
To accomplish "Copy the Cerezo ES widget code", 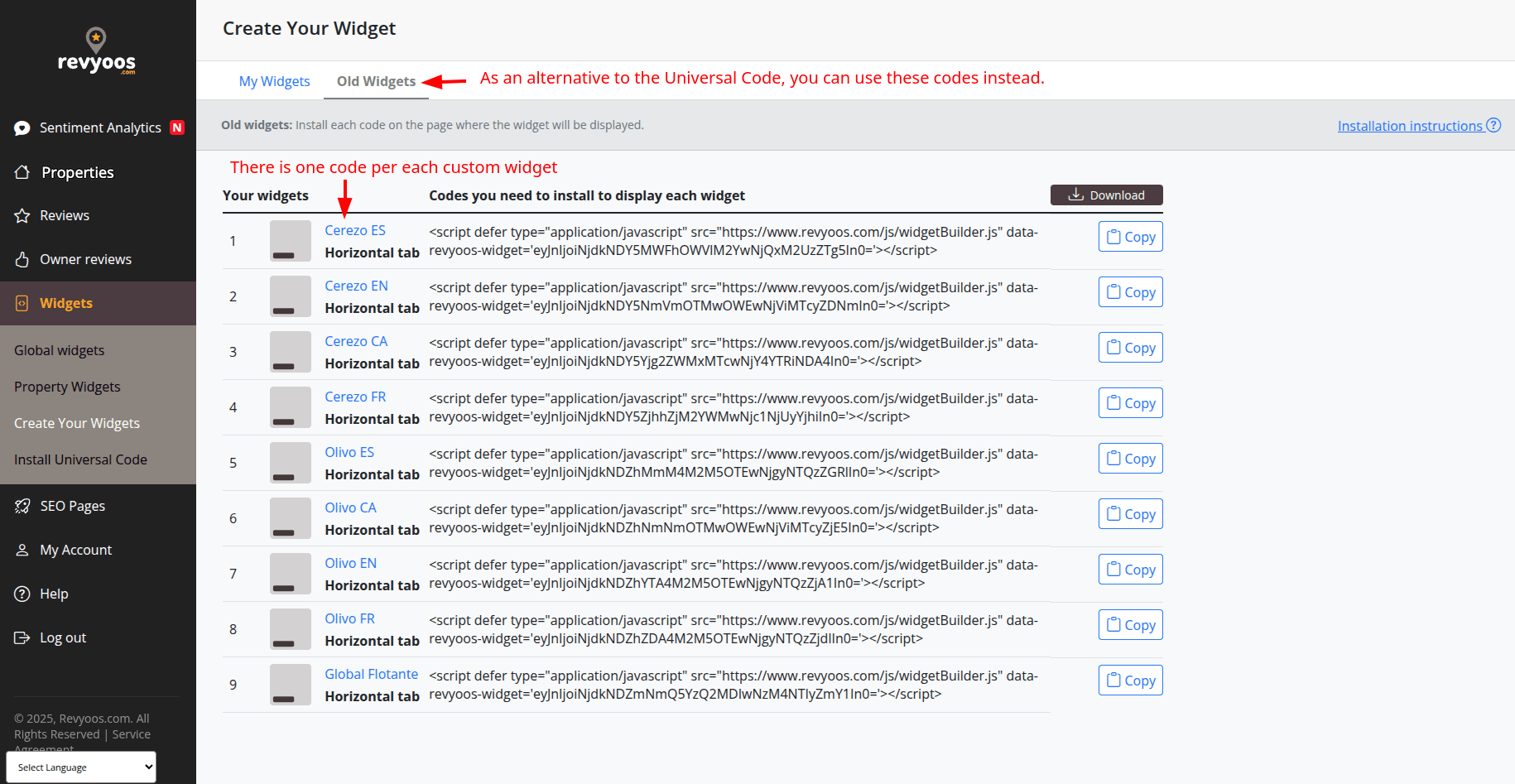I will [1130, 237].
